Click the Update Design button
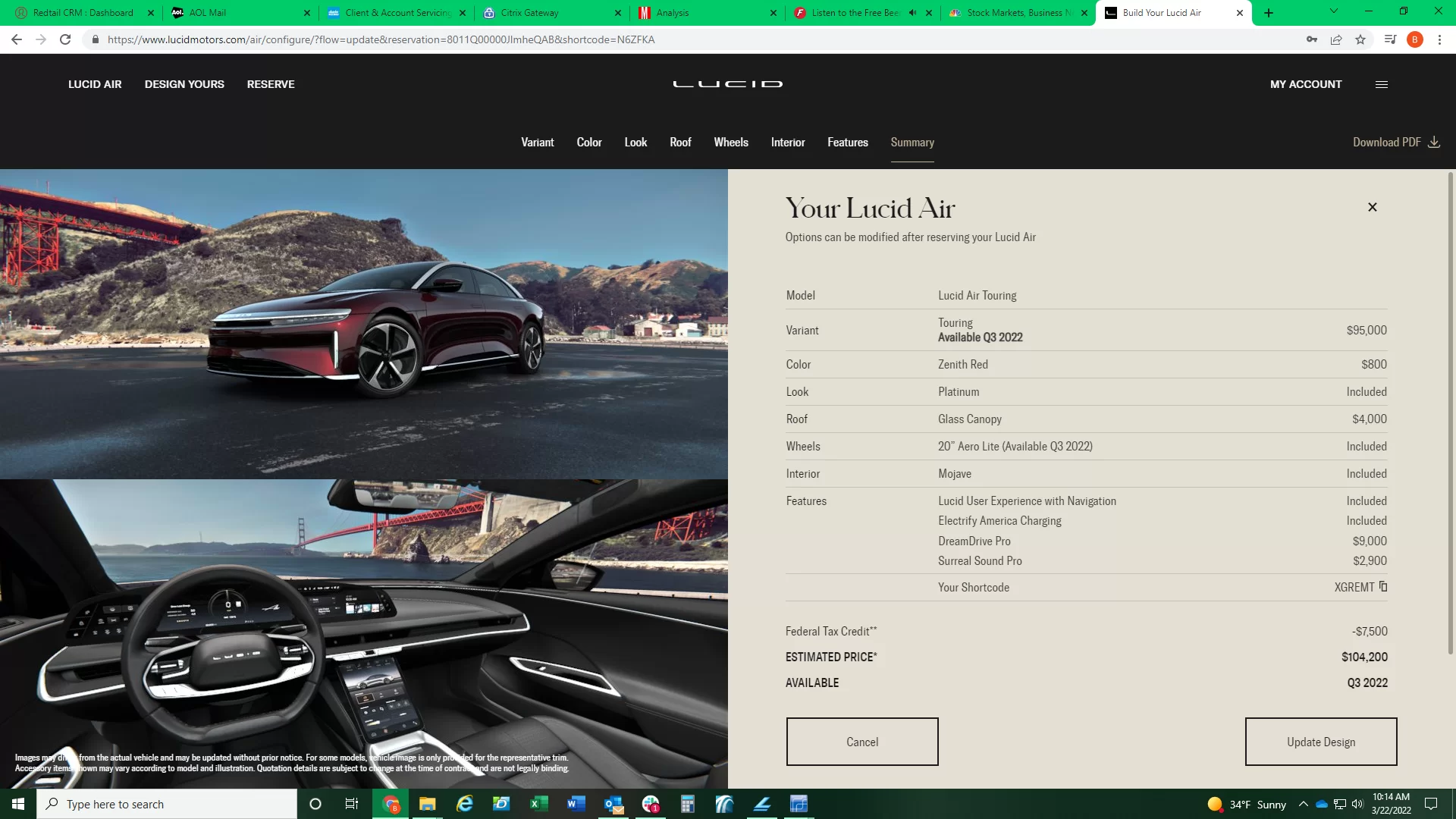The height and width of the screenshot is (819, 1456). (1321, 742)
